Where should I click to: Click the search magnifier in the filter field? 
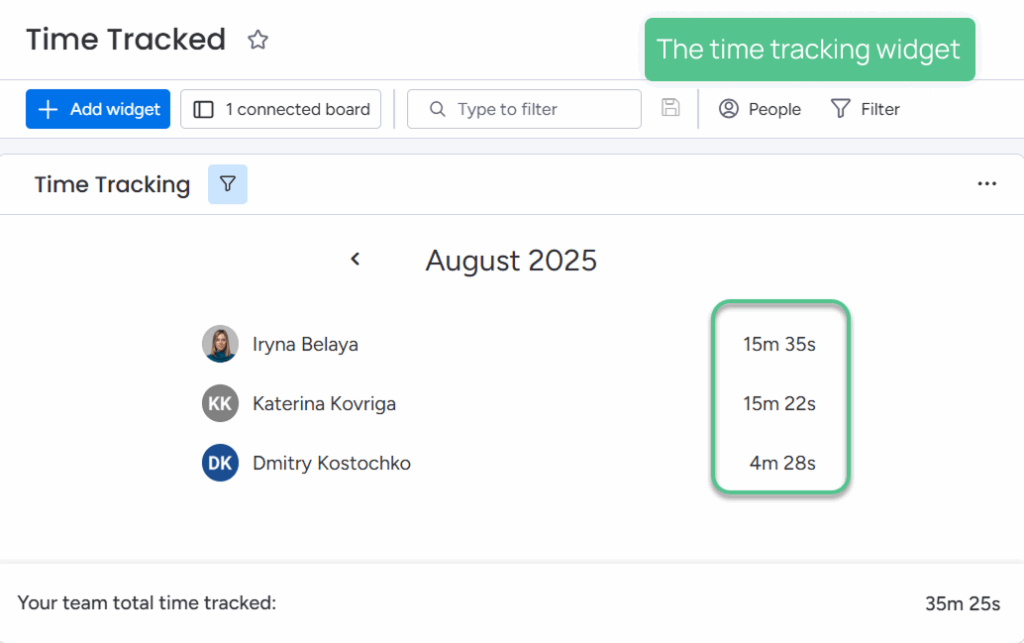(x=437, y=108)
